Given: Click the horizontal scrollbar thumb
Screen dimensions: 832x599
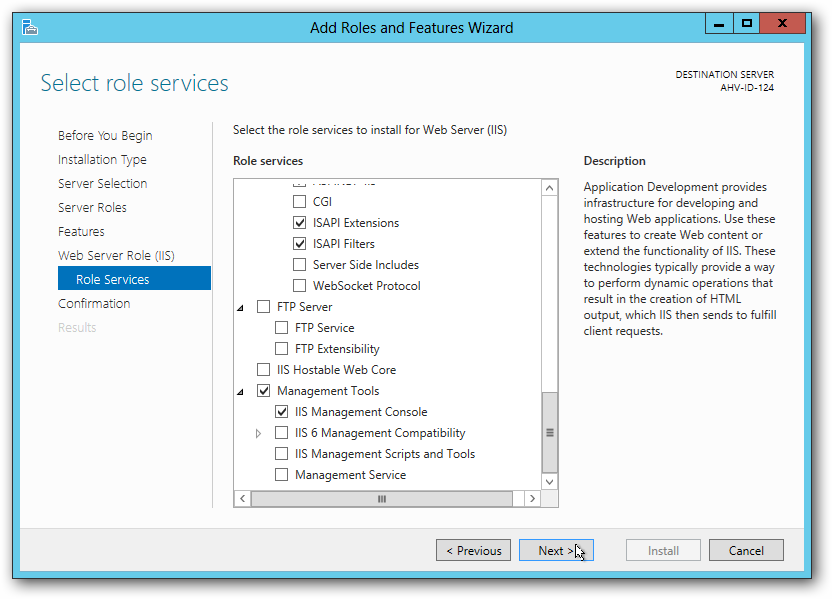Looking at the screenshot, I should pyautogui.click(x=382, y=499).
